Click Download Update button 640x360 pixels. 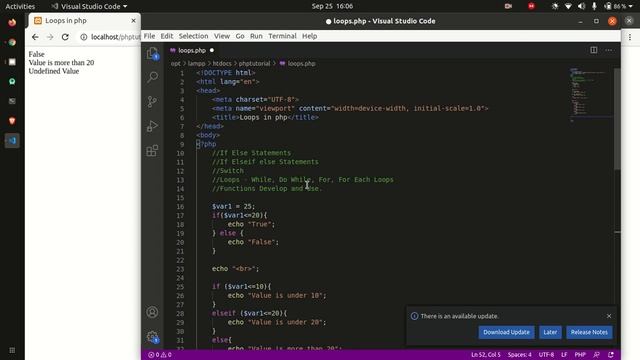506,332
